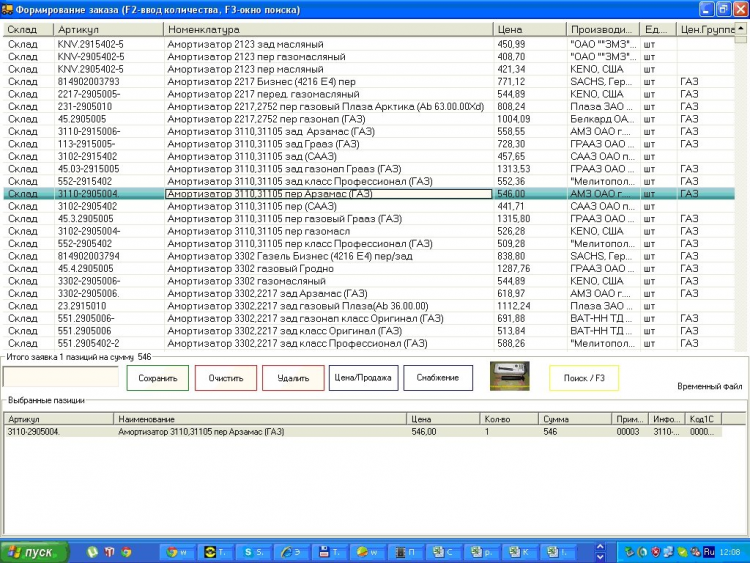
Task: Click the Наименование header in selected positions
Action: (260, 419)
